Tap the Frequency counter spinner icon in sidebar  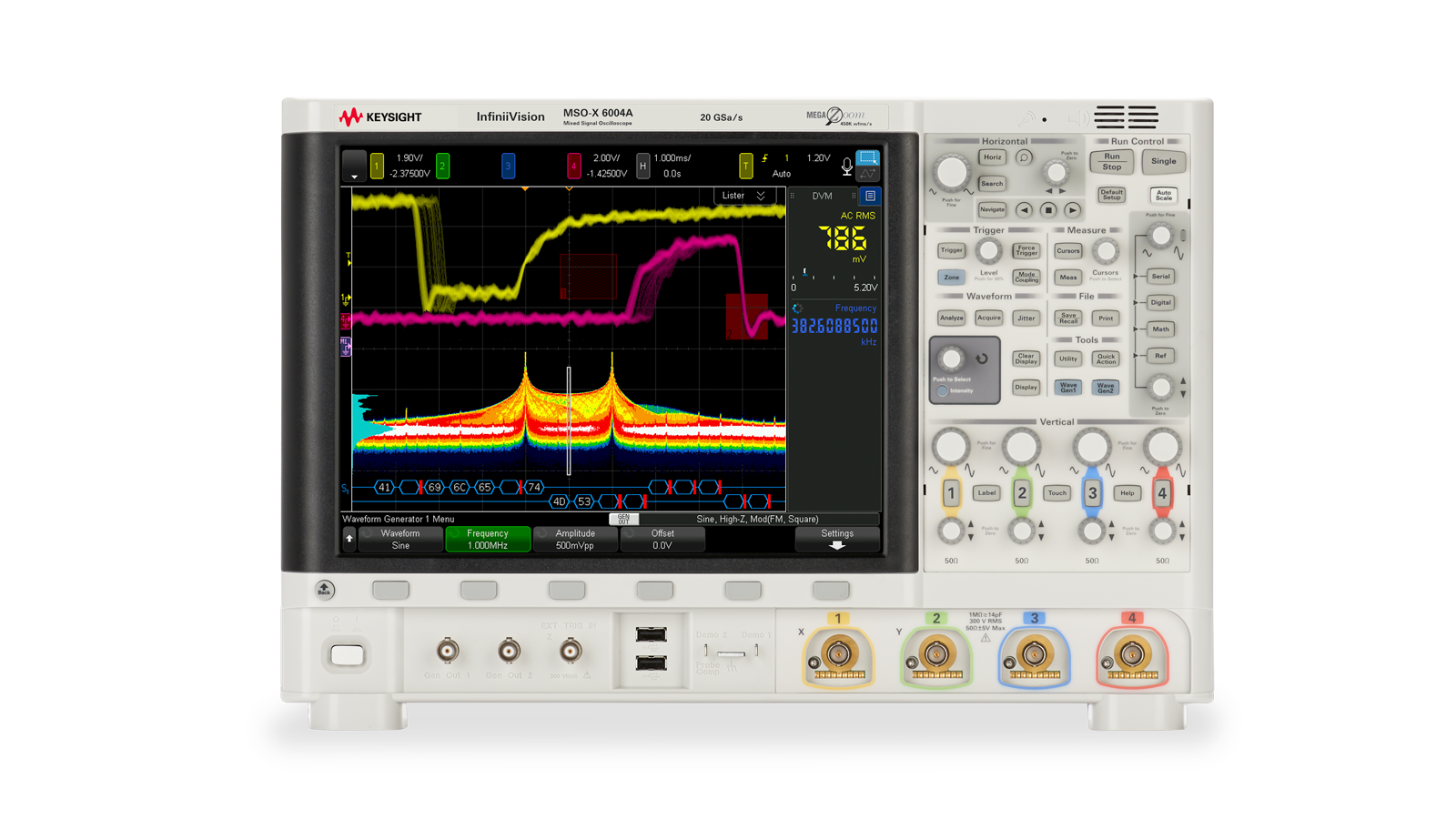[797, 308]
